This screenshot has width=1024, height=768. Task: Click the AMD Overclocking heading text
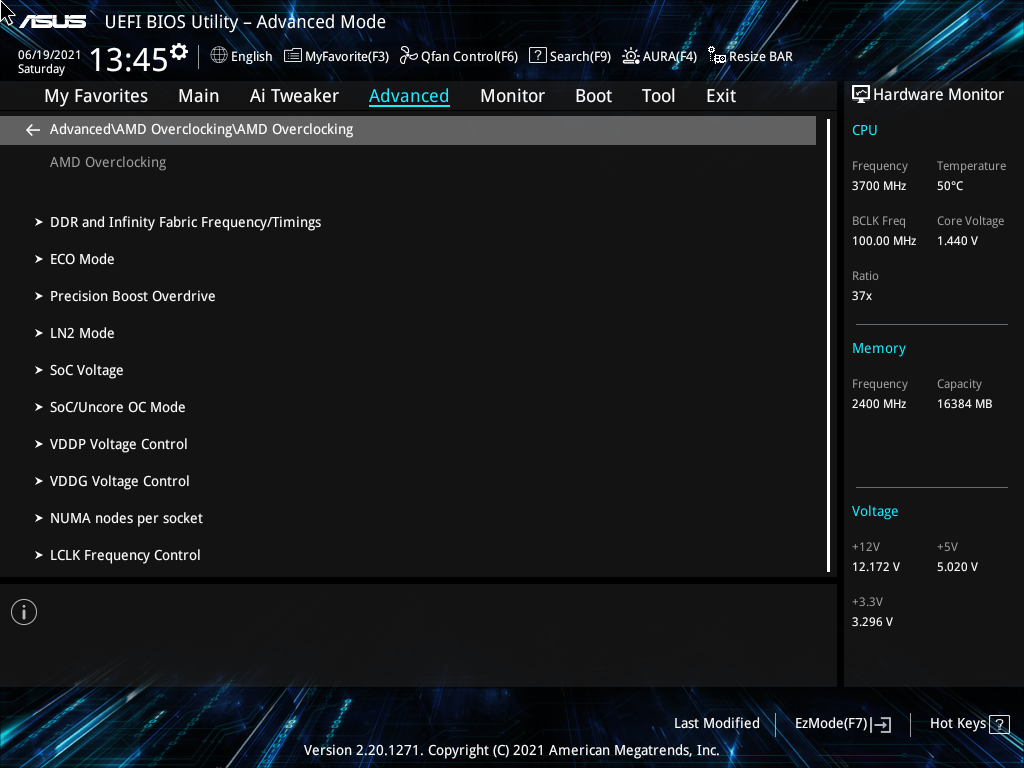coord(108,162)
